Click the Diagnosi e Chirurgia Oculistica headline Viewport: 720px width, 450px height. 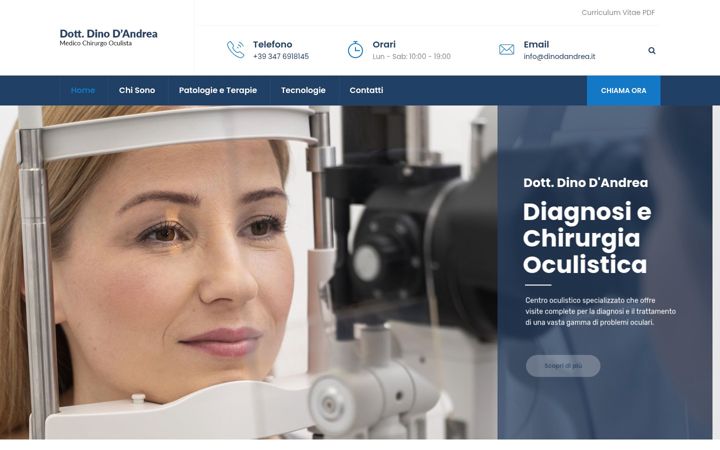click(x=587, y=238)
